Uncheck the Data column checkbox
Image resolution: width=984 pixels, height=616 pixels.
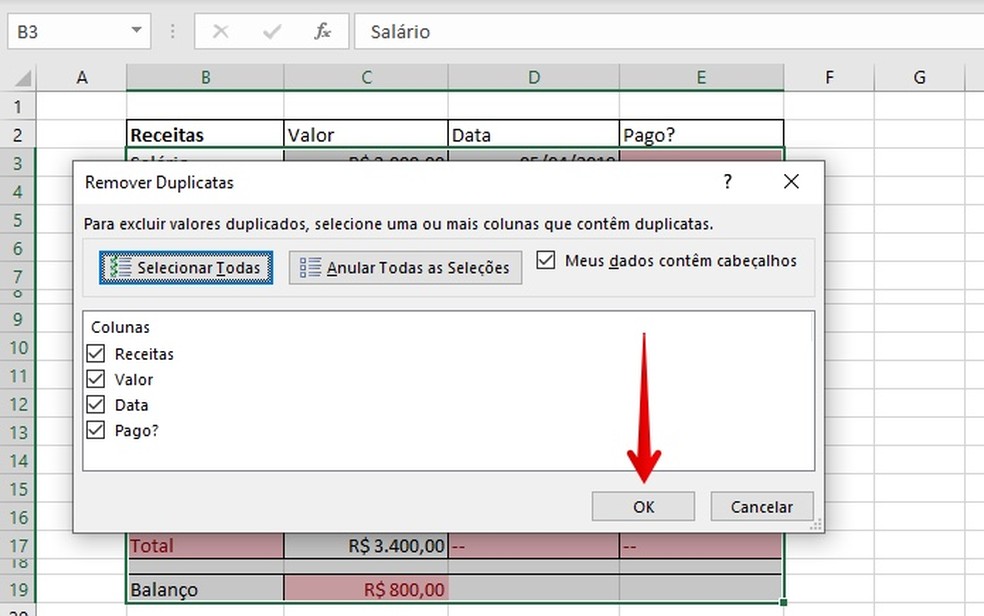coord(95,405)
